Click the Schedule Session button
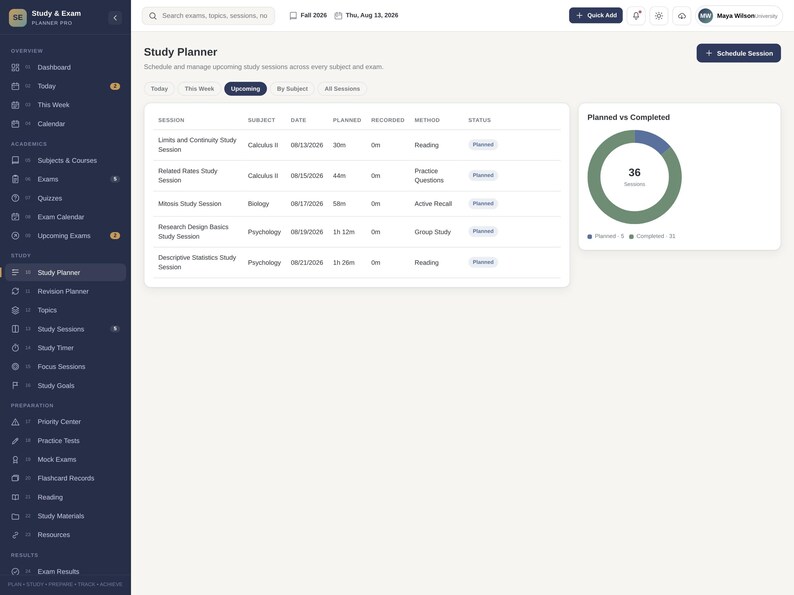794x595 pixels. 739,53
